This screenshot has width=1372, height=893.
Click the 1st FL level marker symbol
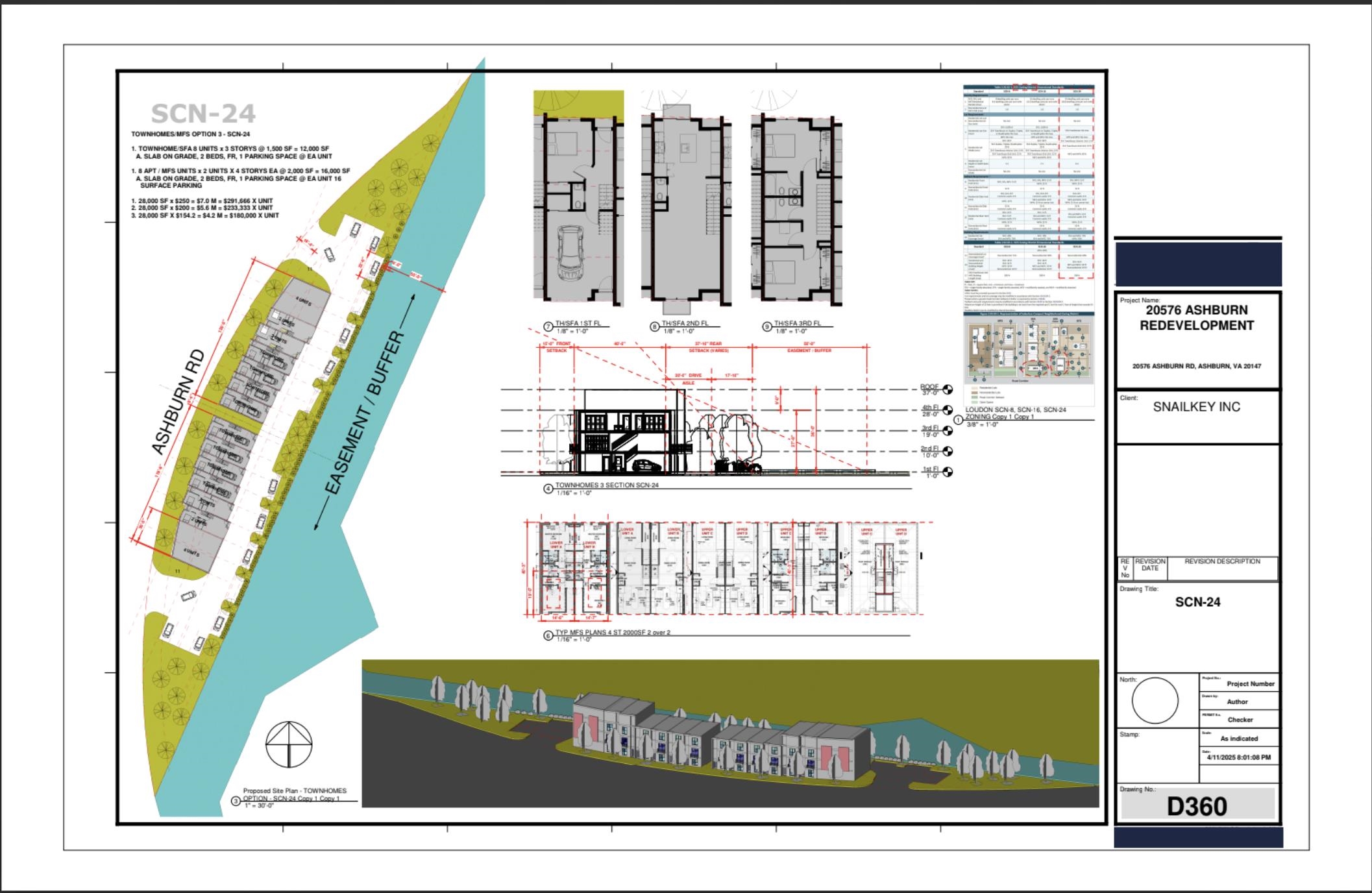[x=948, y=472]
